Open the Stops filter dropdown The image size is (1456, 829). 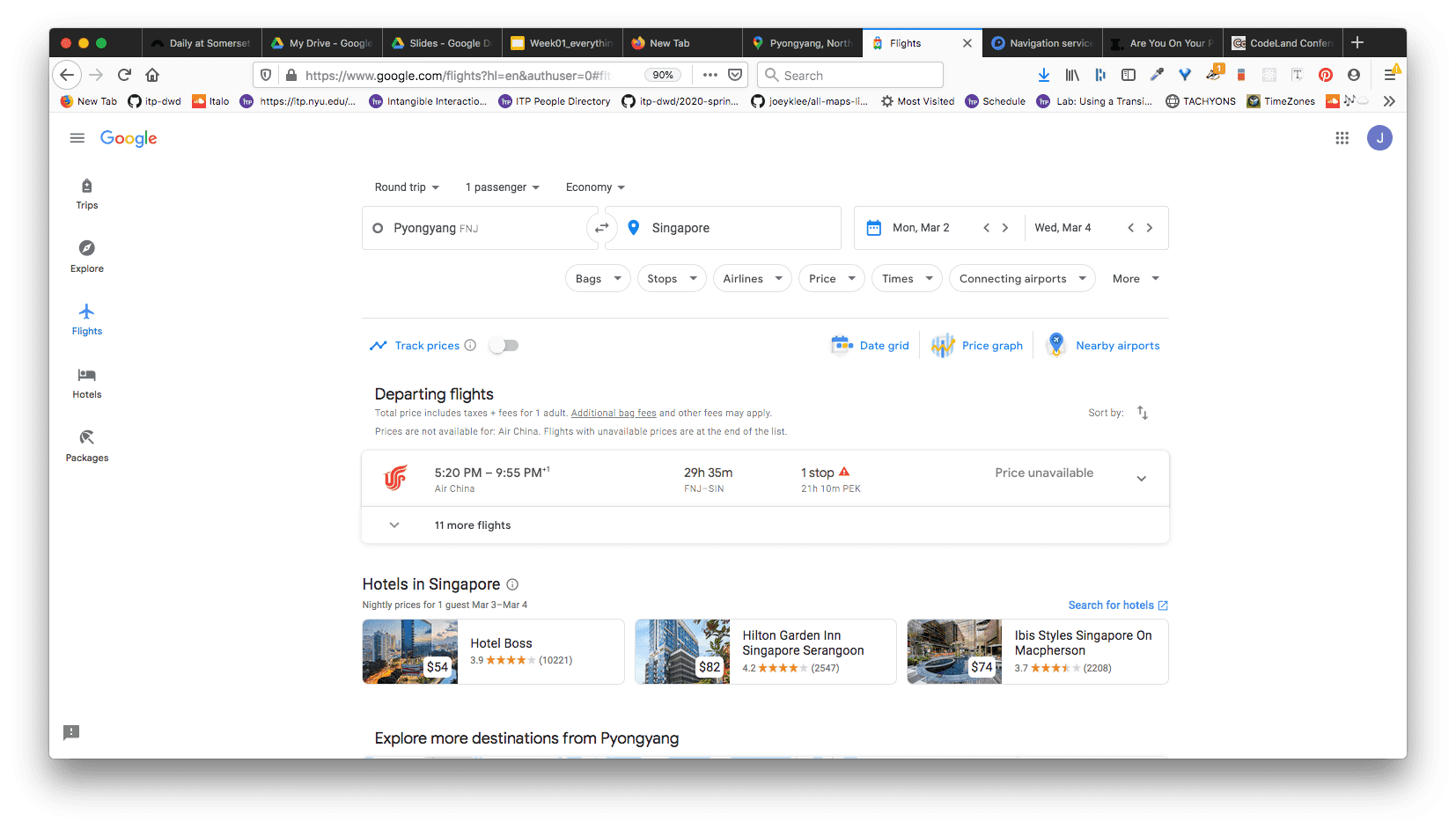click(x=672, y=279)
